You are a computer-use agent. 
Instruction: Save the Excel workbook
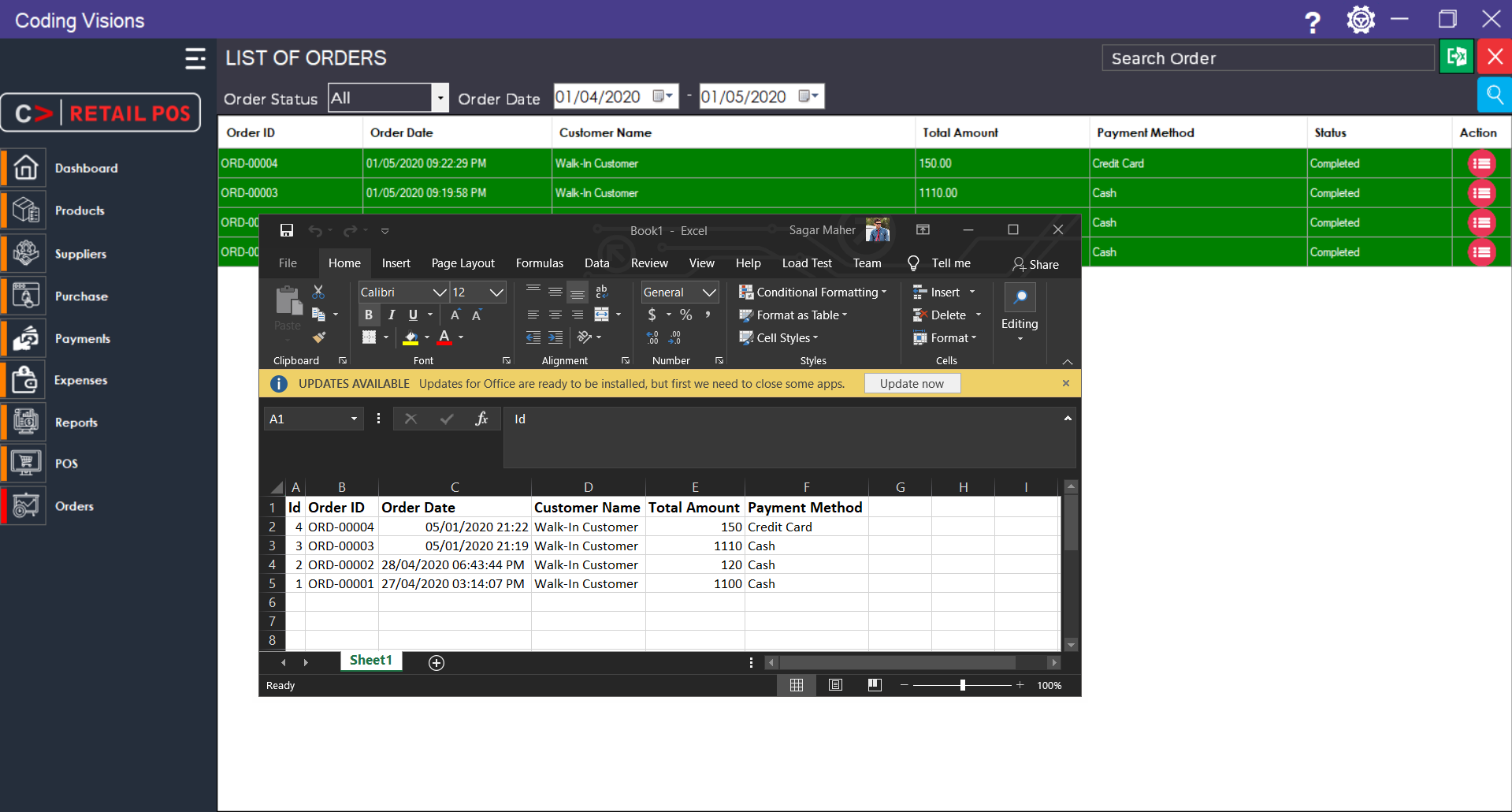(x=287, y=230)
